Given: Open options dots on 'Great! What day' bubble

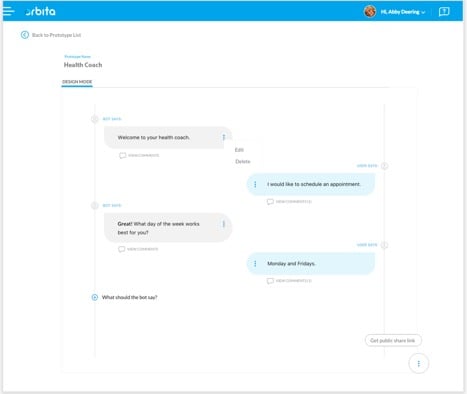Looking at the screenshot, I should pyautogui.click(x=224, y=224).
